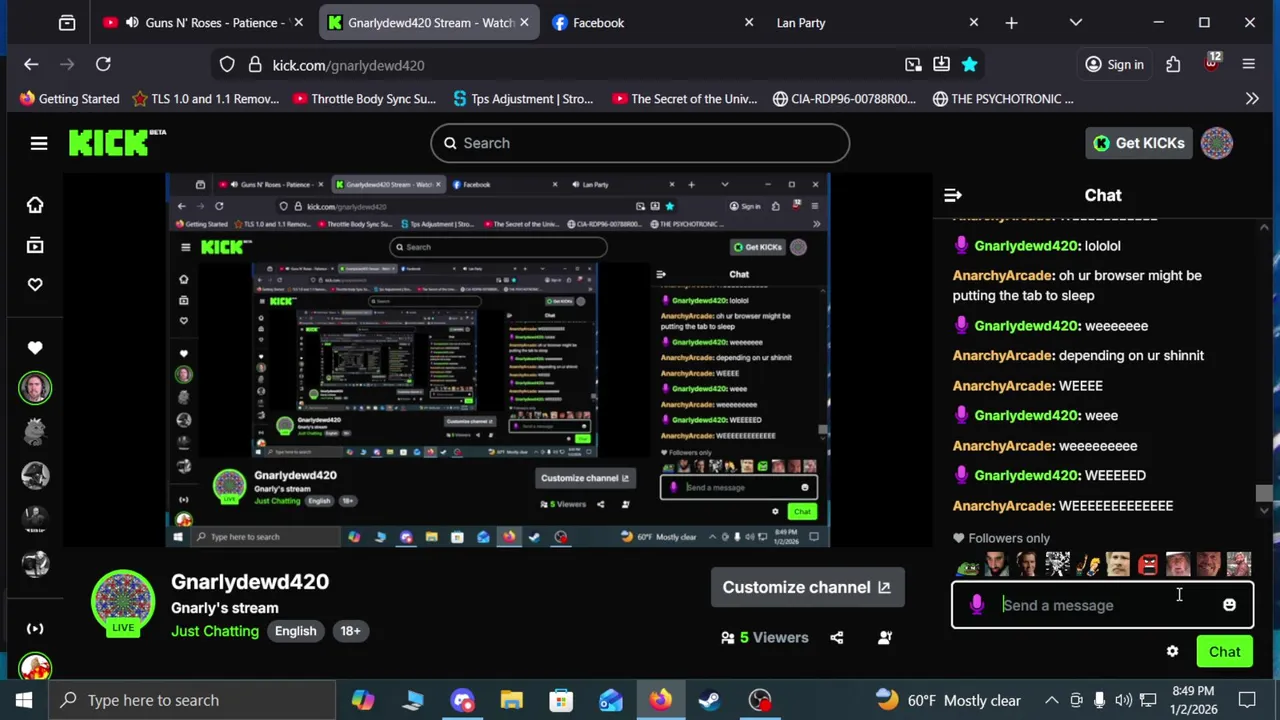
Task: Open the Throttle Body Sync bookmark
Action: (364, 98)
